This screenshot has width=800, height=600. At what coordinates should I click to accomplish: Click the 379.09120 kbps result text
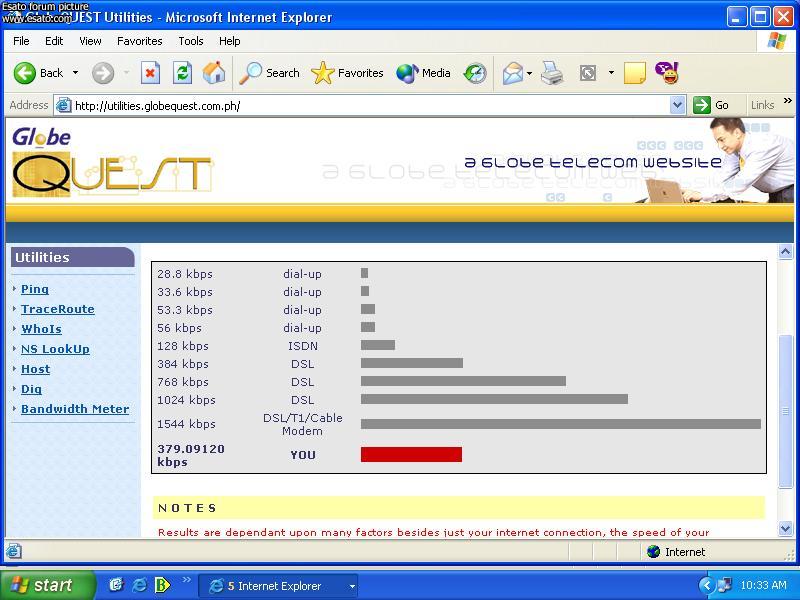[191, 455]
